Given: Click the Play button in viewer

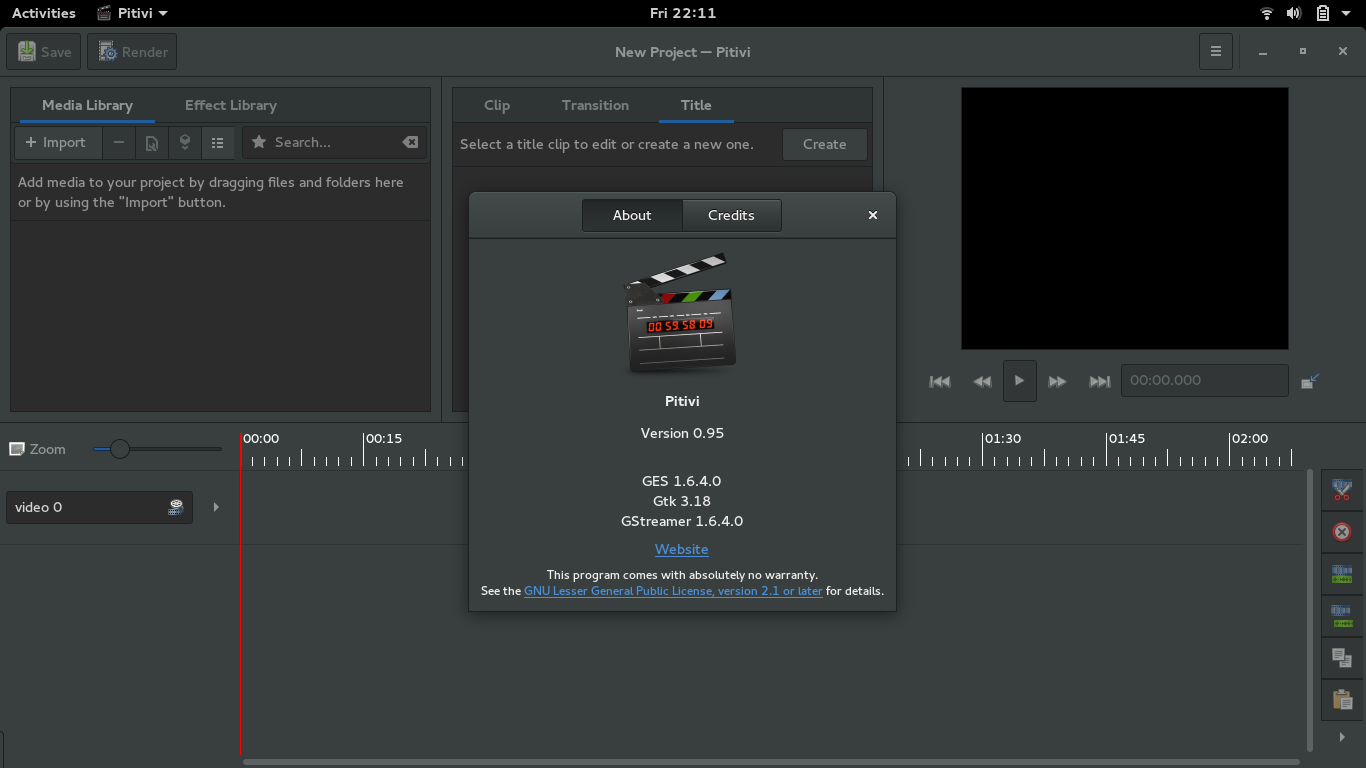Looking at the screenshot, I should tap(1019, 381).
